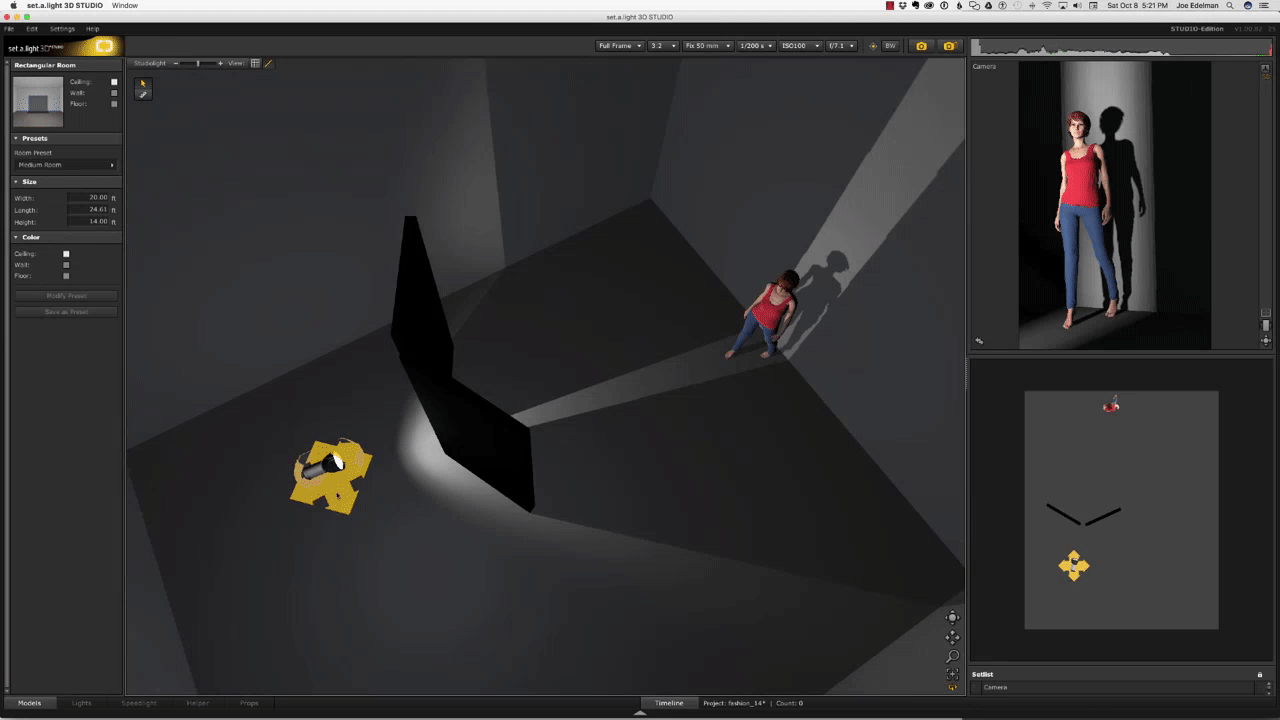Collapse the Size section

(66, 182)
